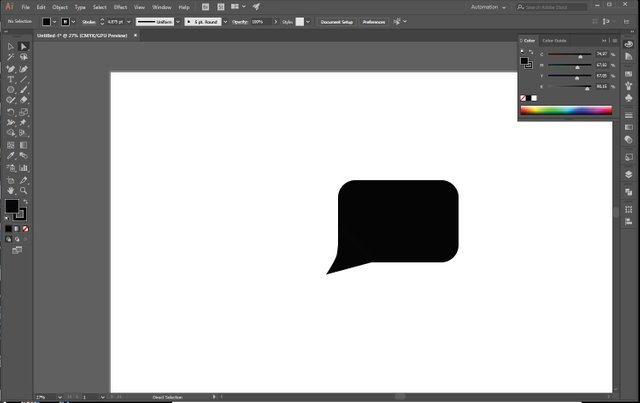The height and width of the screenshot is (403, 640).
Task: Open the Color panel options menu
Action: coord(614,40)
